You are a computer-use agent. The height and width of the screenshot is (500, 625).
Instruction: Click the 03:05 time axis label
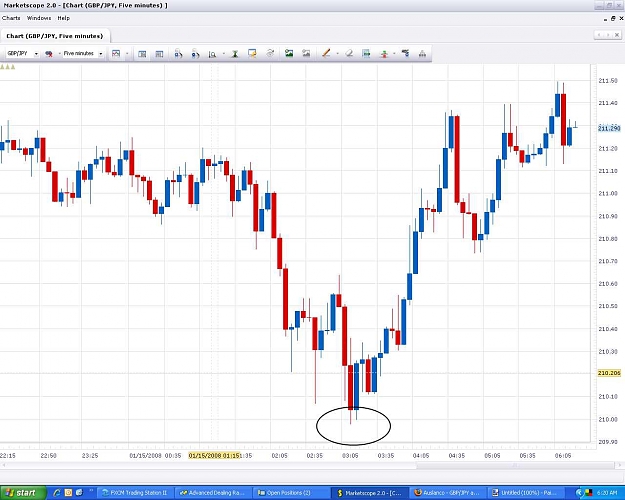tap(350, 456)
